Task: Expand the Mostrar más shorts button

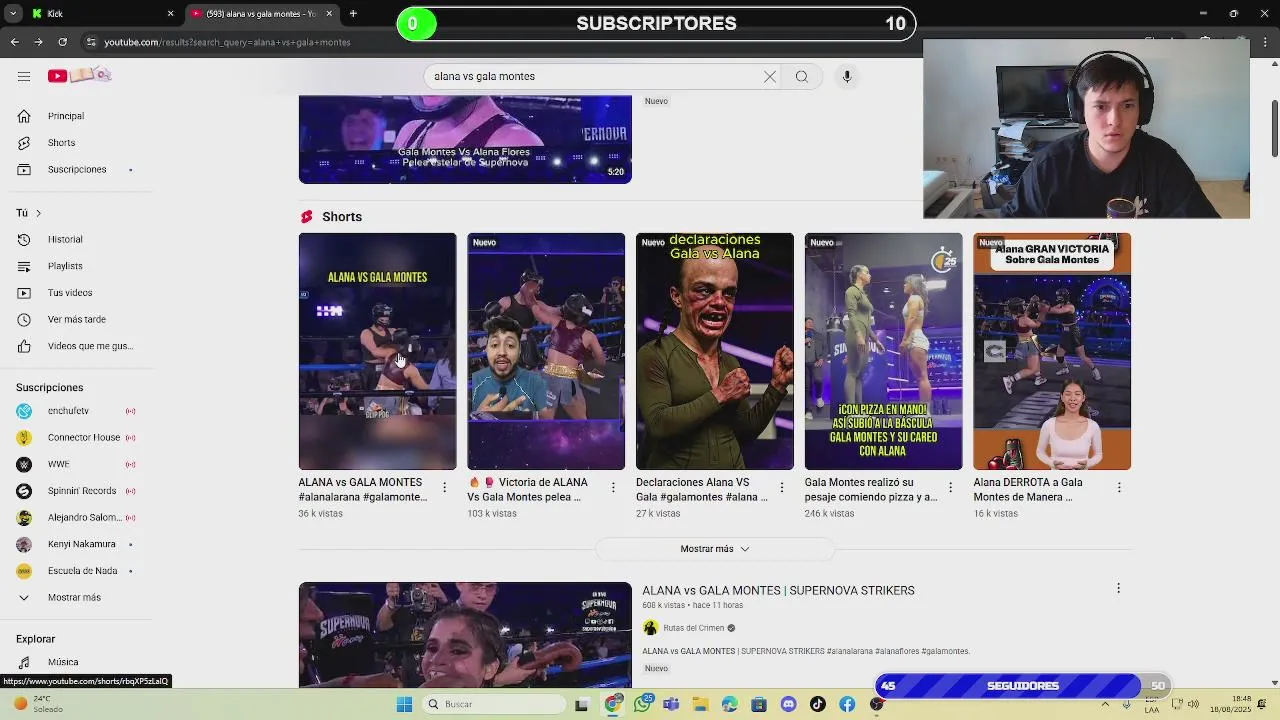Action: pyautogui.click(x=714, y=549)
